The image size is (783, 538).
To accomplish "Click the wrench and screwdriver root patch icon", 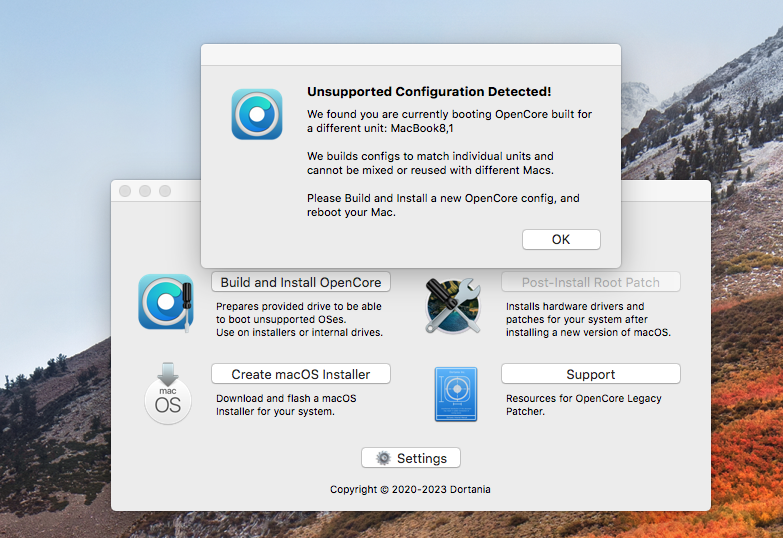I will point(453,306).
